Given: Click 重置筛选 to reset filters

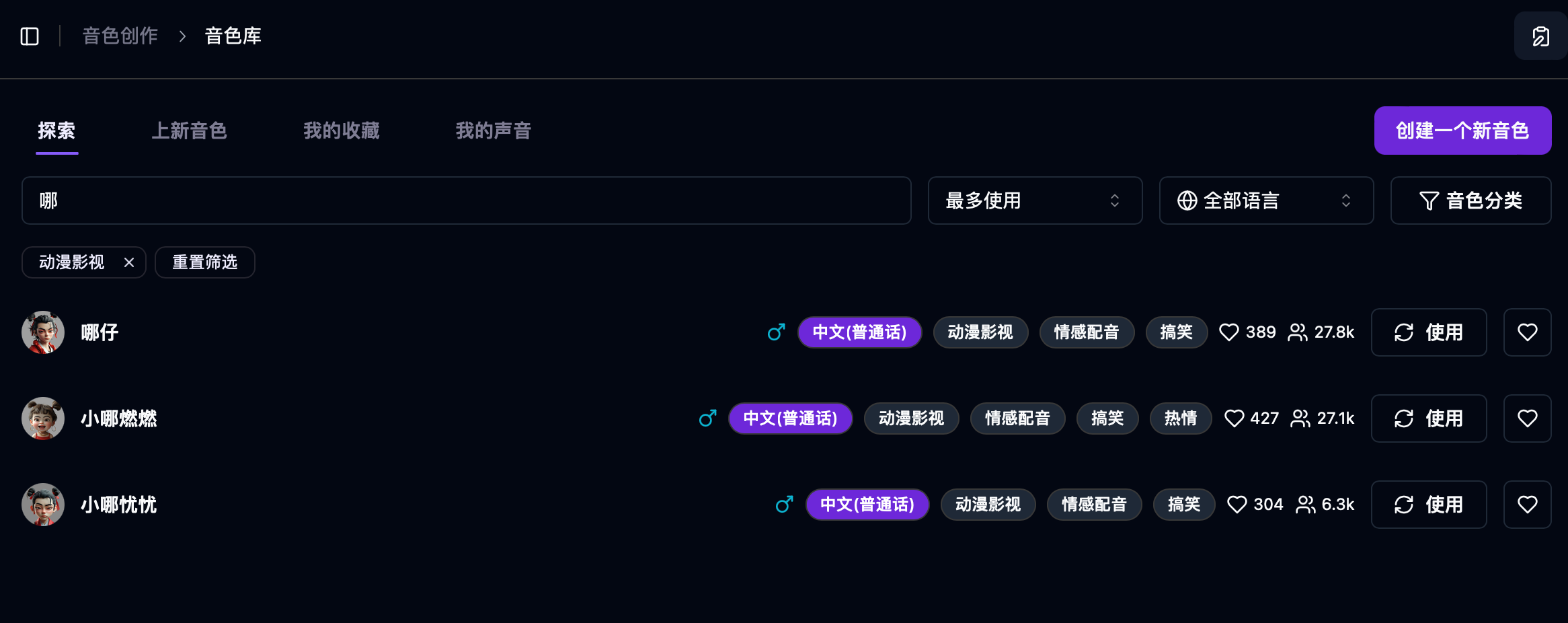Looking at the screenshot, I should click(x=205, y=262).
